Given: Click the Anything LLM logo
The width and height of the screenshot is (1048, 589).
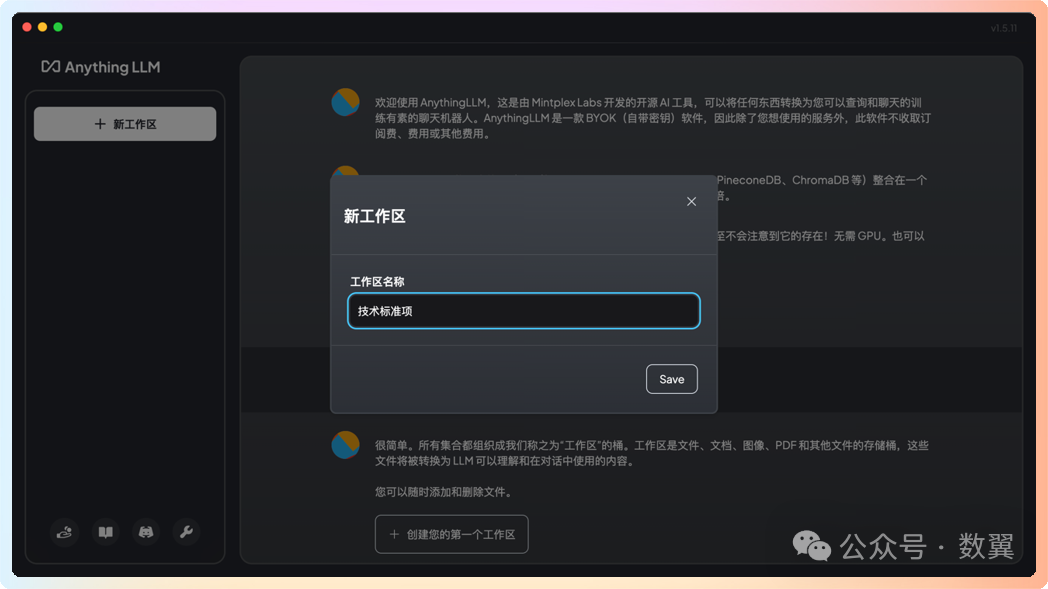Looking at the screenshot, I should (x=101, y=67).
